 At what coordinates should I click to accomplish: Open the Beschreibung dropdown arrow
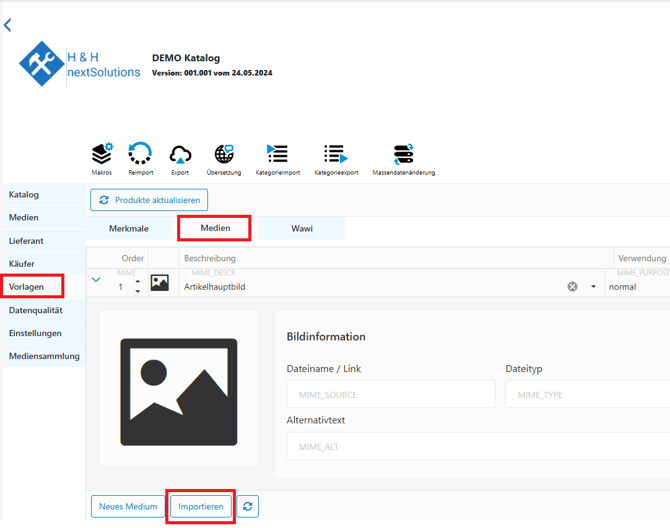pyautogui.click(x=593, y=287)
